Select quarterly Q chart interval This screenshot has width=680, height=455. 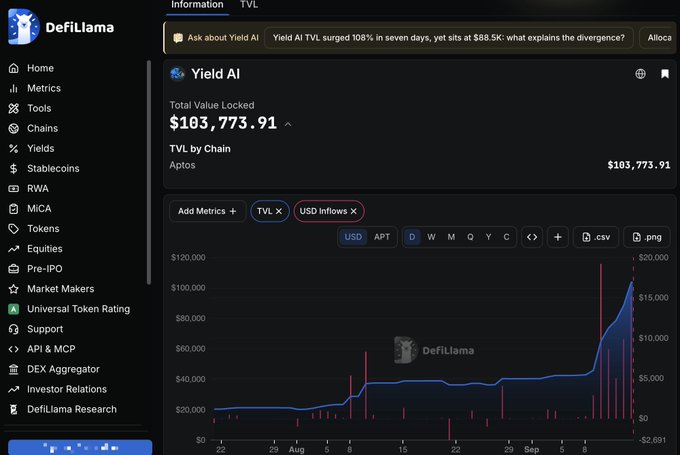[470, 237]
